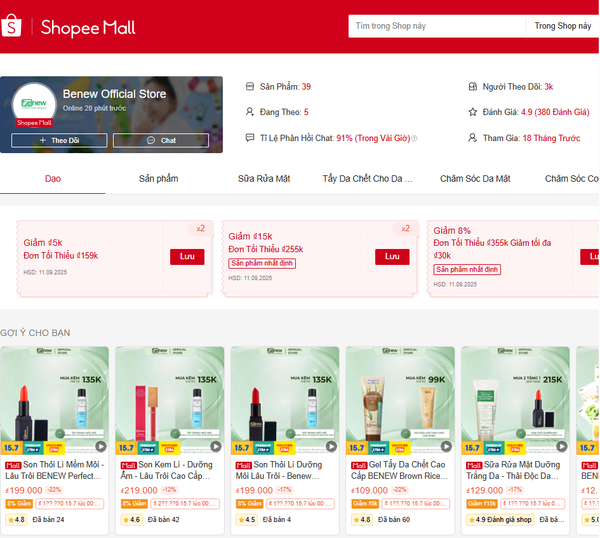Image resolution: width=600 pixels, height=538 pixels.
Task: Click the Gel Tẩy Da Chết Cao Cấp title
Action: [x=399, y=470]
